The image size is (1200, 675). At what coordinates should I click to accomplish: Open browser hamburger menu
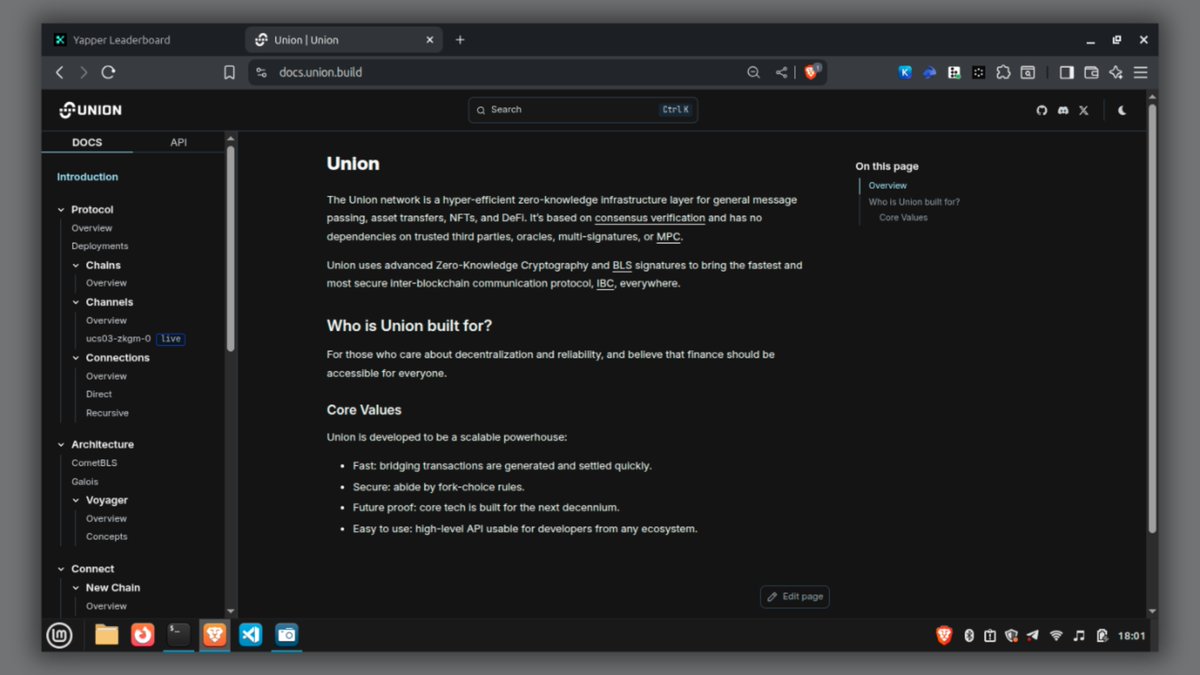1140,72
